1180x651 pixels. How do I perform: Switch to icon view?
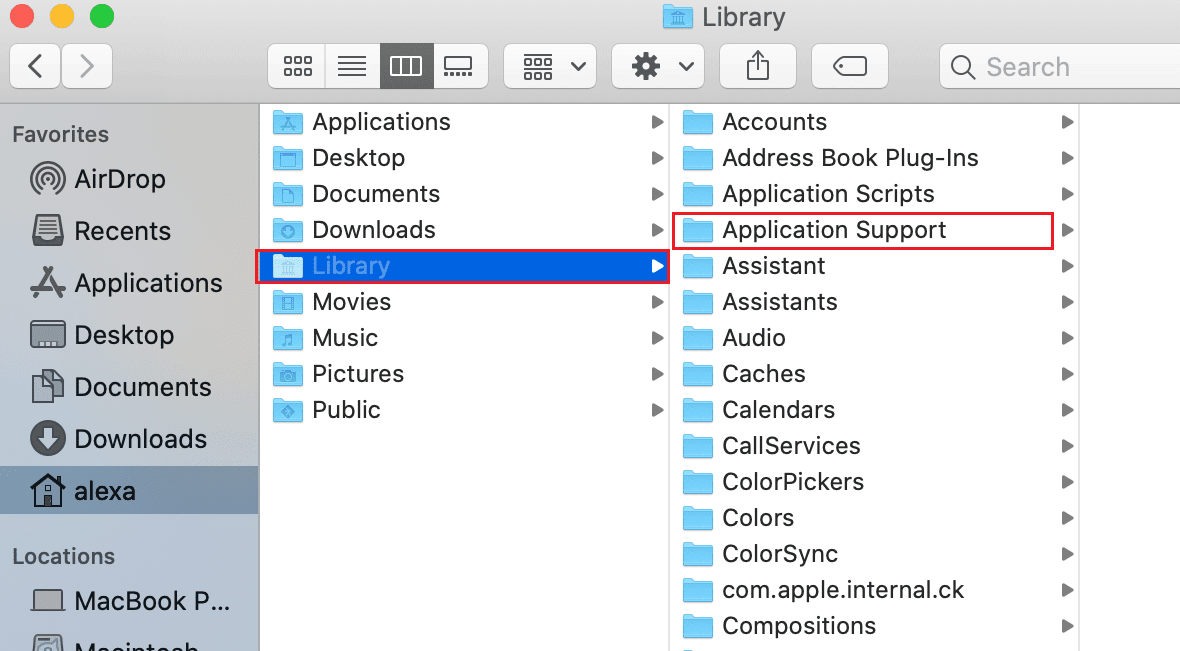pos(297,66)
